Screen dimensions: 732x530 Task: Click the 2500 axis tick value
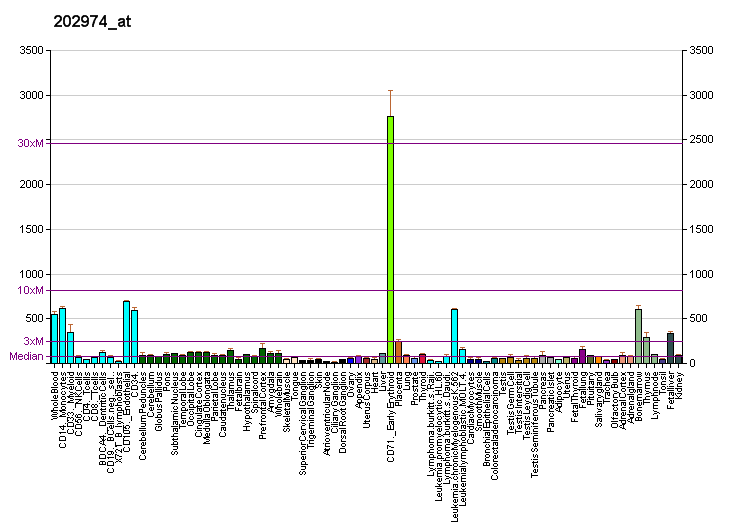701,140
